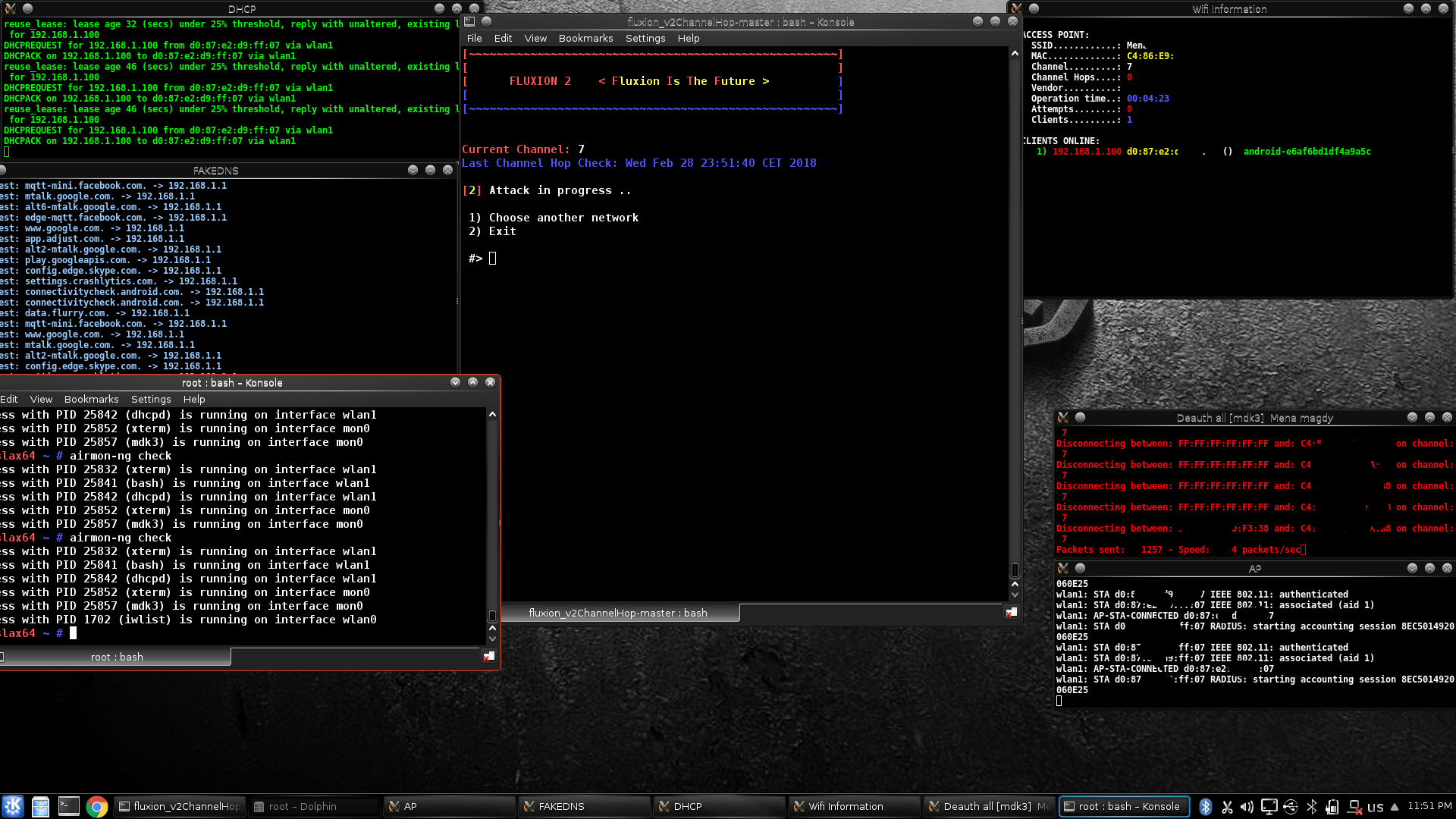
Task: Open the Settings menu in root bash Konsole
Action: (x=151, y=399)
